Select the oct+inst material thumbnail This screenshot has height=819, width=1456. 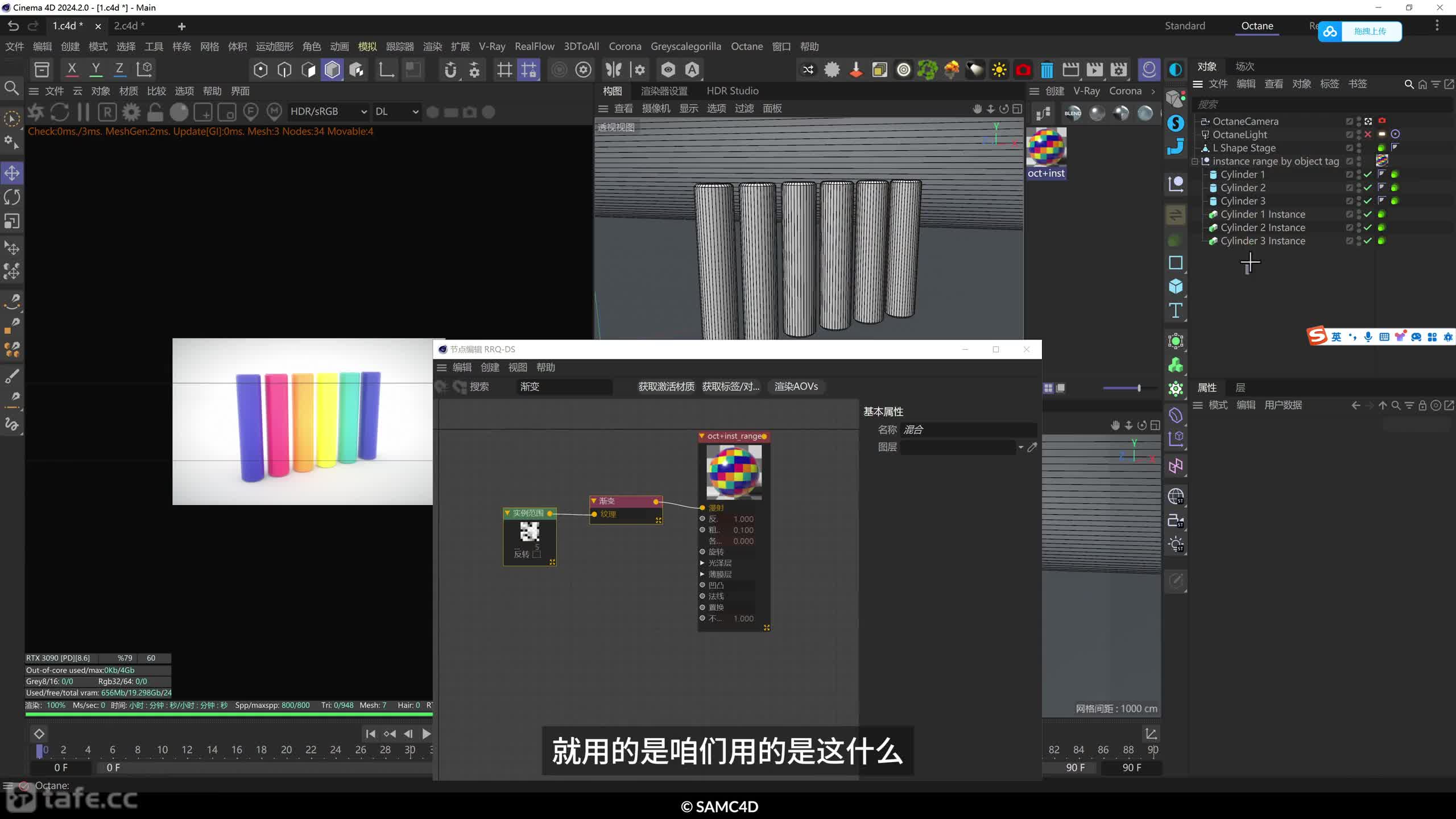(x=1046, y=146)
